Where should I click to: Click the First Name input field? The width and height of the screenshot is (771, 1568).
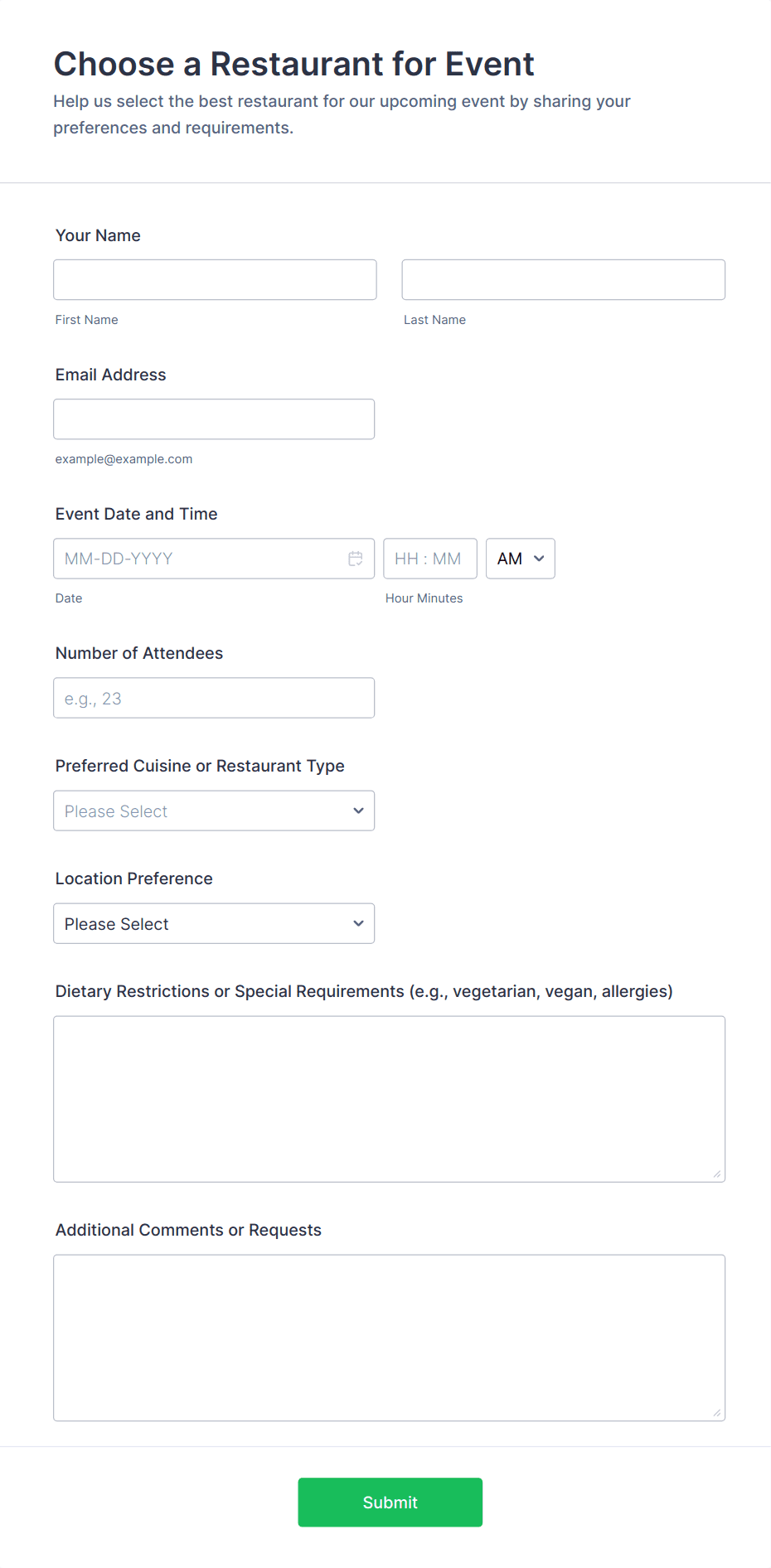[x=215, y=280]
